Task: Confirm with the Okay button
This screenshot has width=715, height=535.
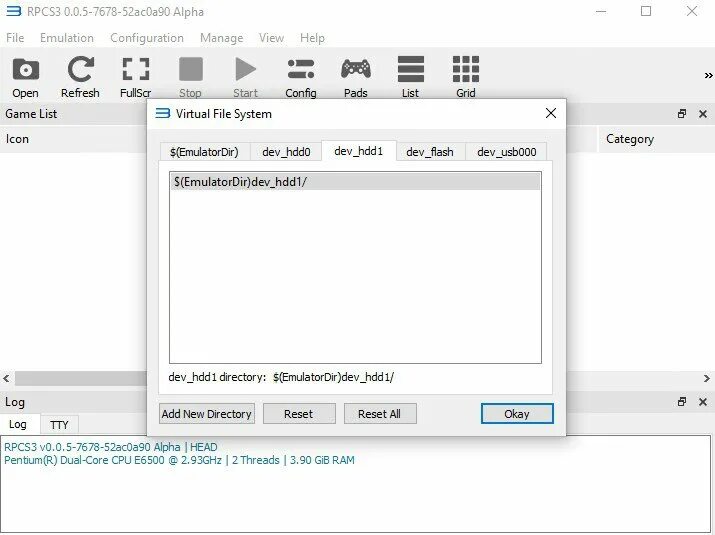Action: [517, 414]
